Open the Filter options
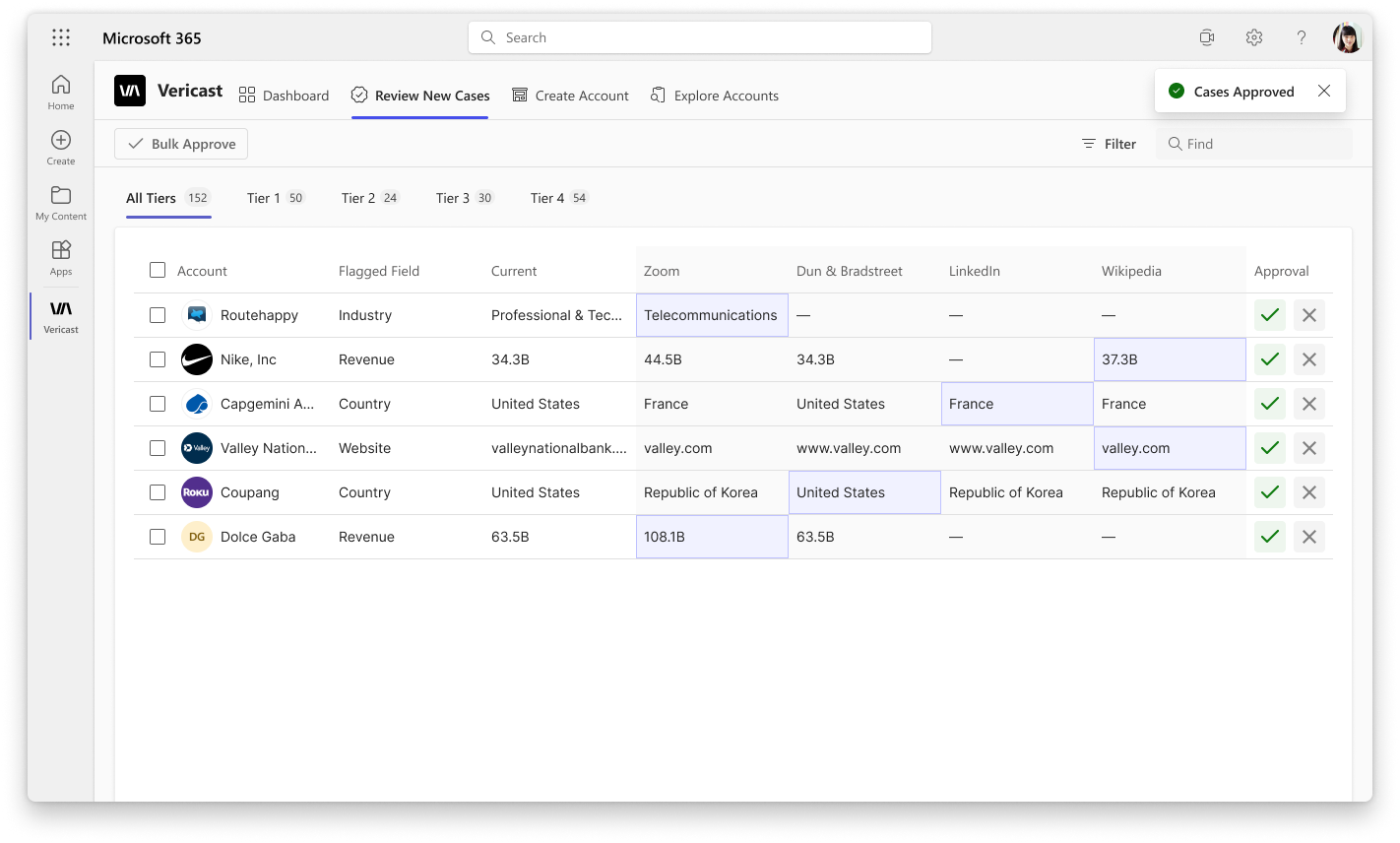 (x=1109, y=144)
